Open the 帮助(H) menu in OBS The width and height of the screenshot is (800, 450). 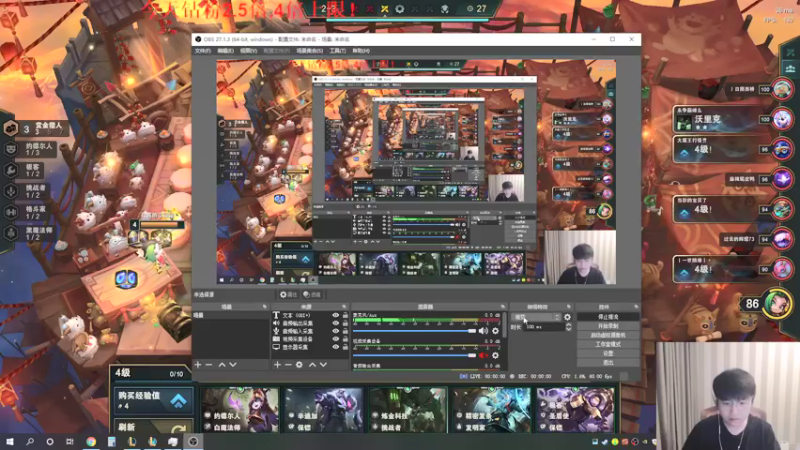click(361, 51)
